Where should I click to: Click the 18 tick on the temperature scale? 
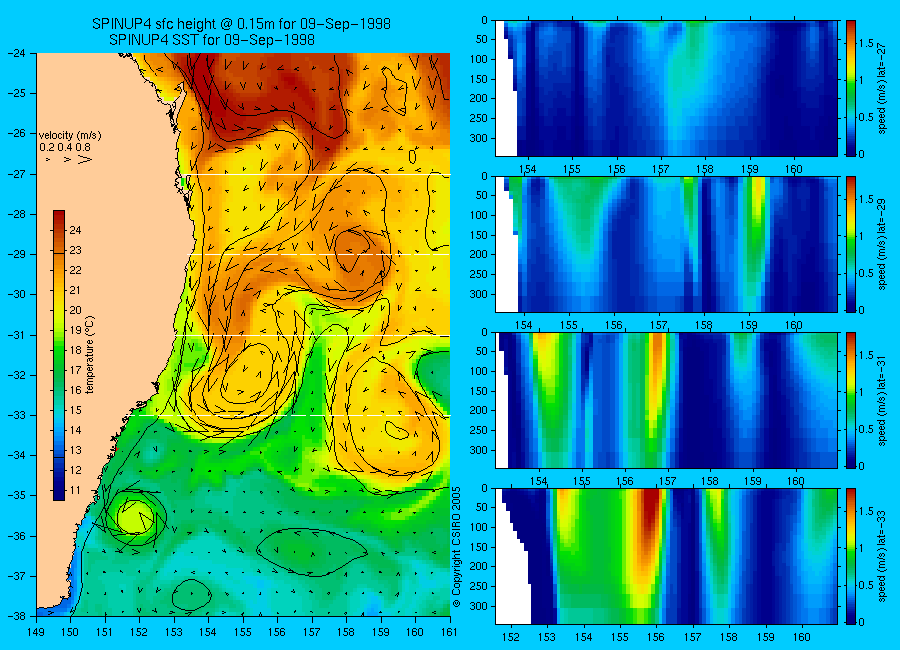(x=75, y=350)
